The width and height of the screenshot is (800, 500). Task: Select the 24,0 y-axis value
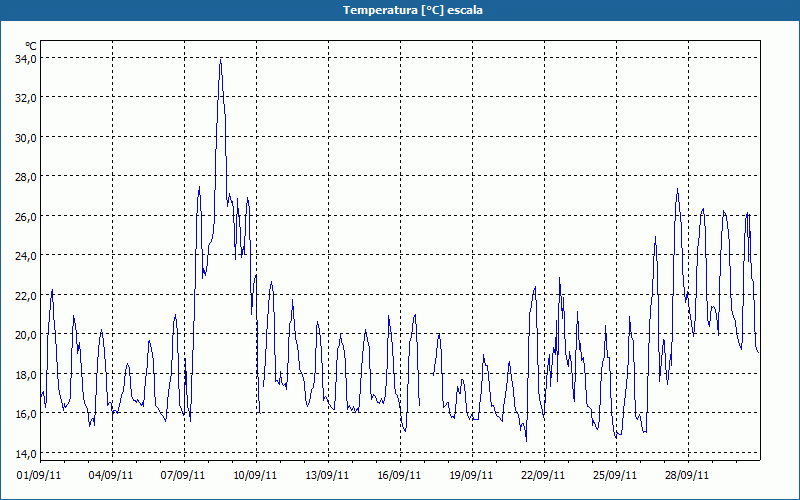tap(26, 256)
